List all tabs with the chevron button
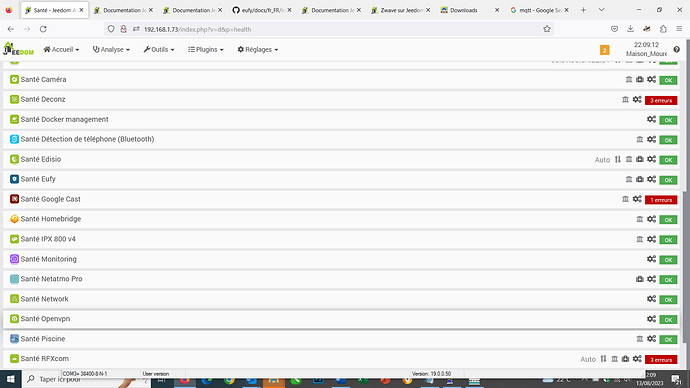Viewport: 690px width, 388px height. (x=602, y=10)
